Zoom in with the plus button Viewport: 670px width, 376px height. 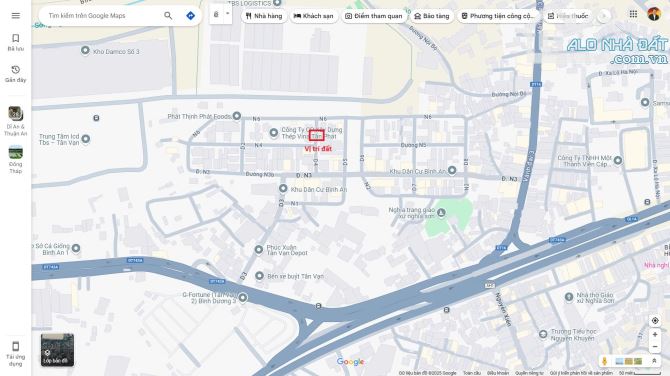tap(655, 335)
